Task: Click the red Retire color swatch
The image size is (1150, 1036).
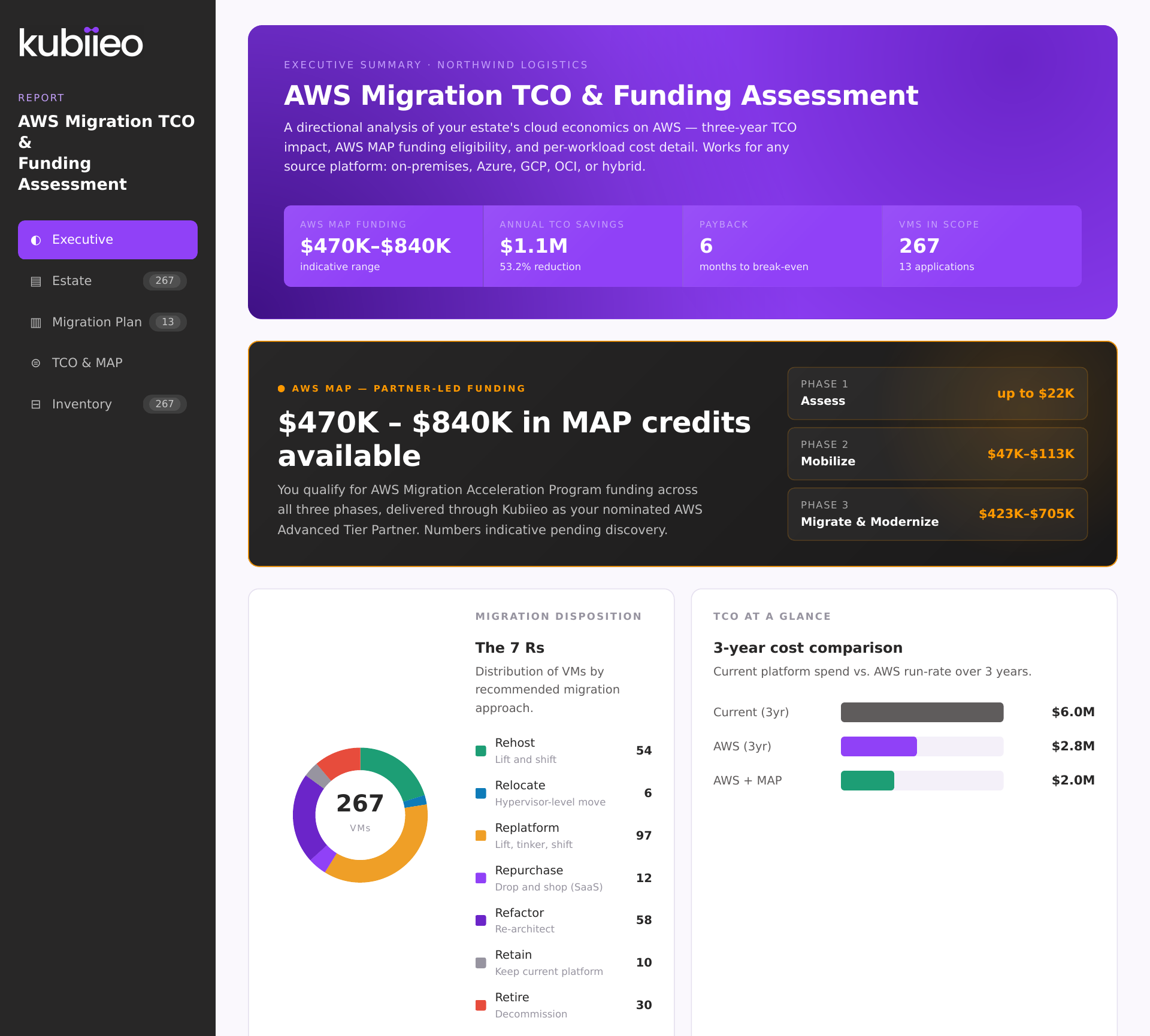Action: tap(481, 1005)
